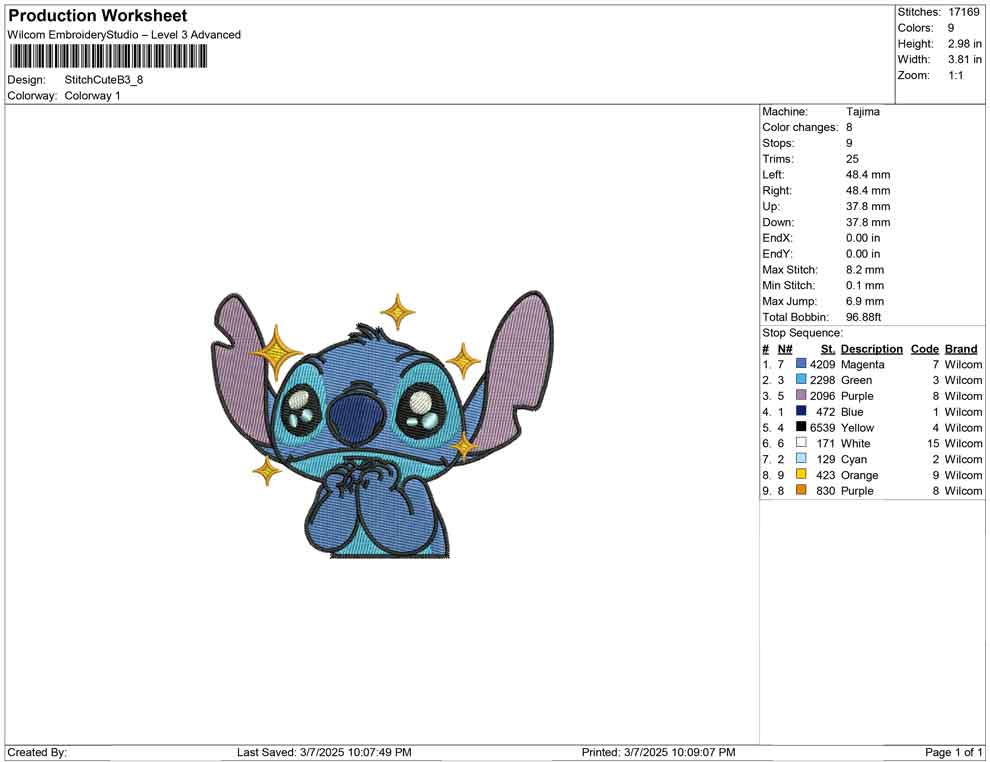Click the barcode under the worksheet title

pos(108,56)
